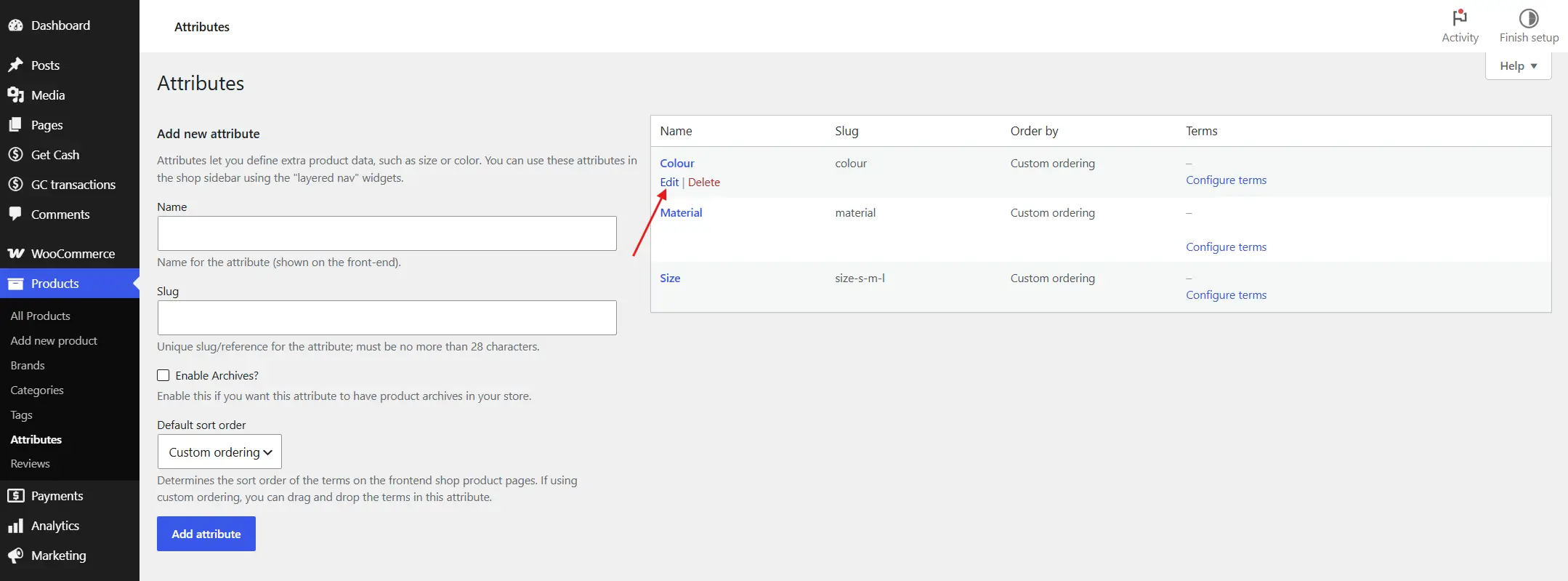Click the Order by column header
Screen dimensions: 1568x581
click(1034, 131)
